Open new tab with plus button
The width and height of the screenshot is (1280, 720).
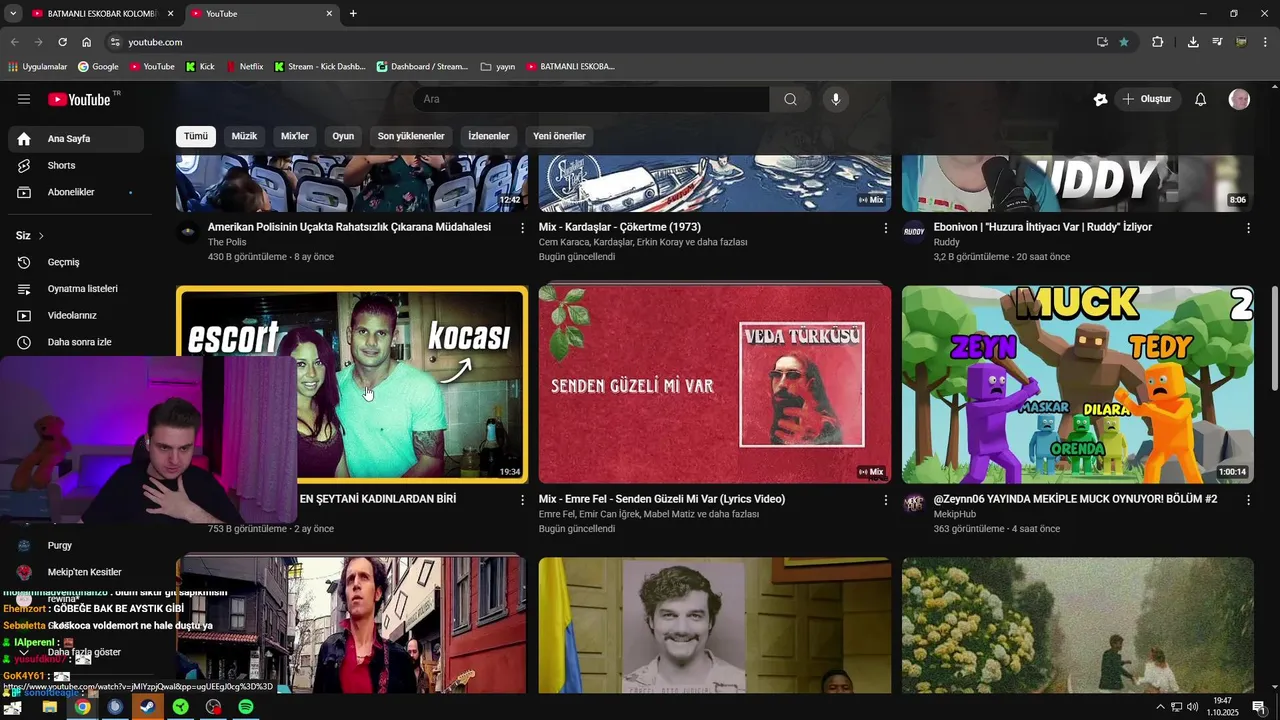[x=353, y=14]
